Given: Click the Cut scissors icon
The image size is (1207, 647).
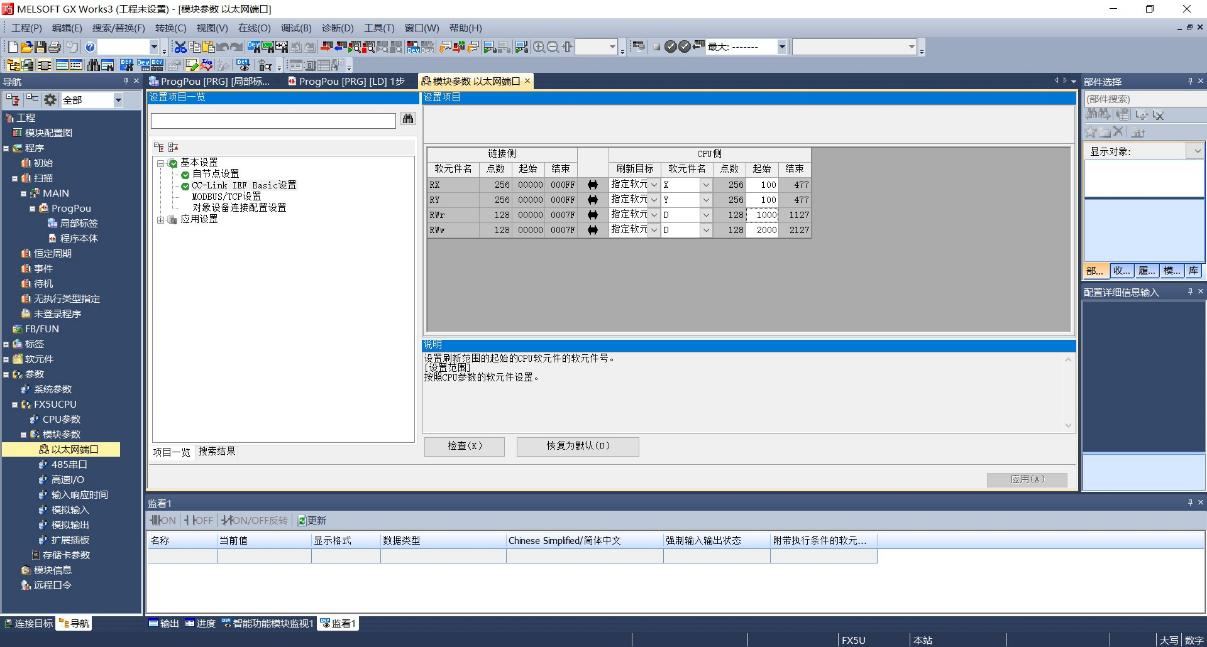Looking at the screenshot, I should coord(180,47).
